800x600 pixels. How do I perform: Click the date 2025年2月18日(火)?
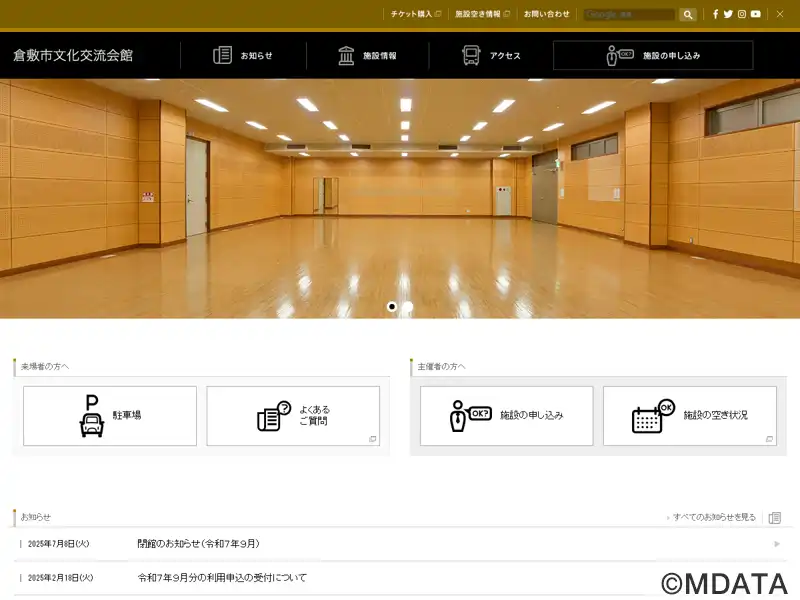[x=60, y=578]
